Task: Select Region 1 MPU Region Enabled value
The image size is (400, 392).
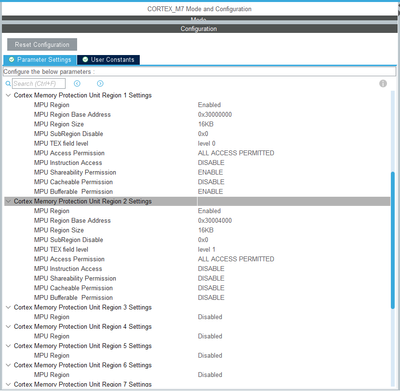Action: (209, 105)
